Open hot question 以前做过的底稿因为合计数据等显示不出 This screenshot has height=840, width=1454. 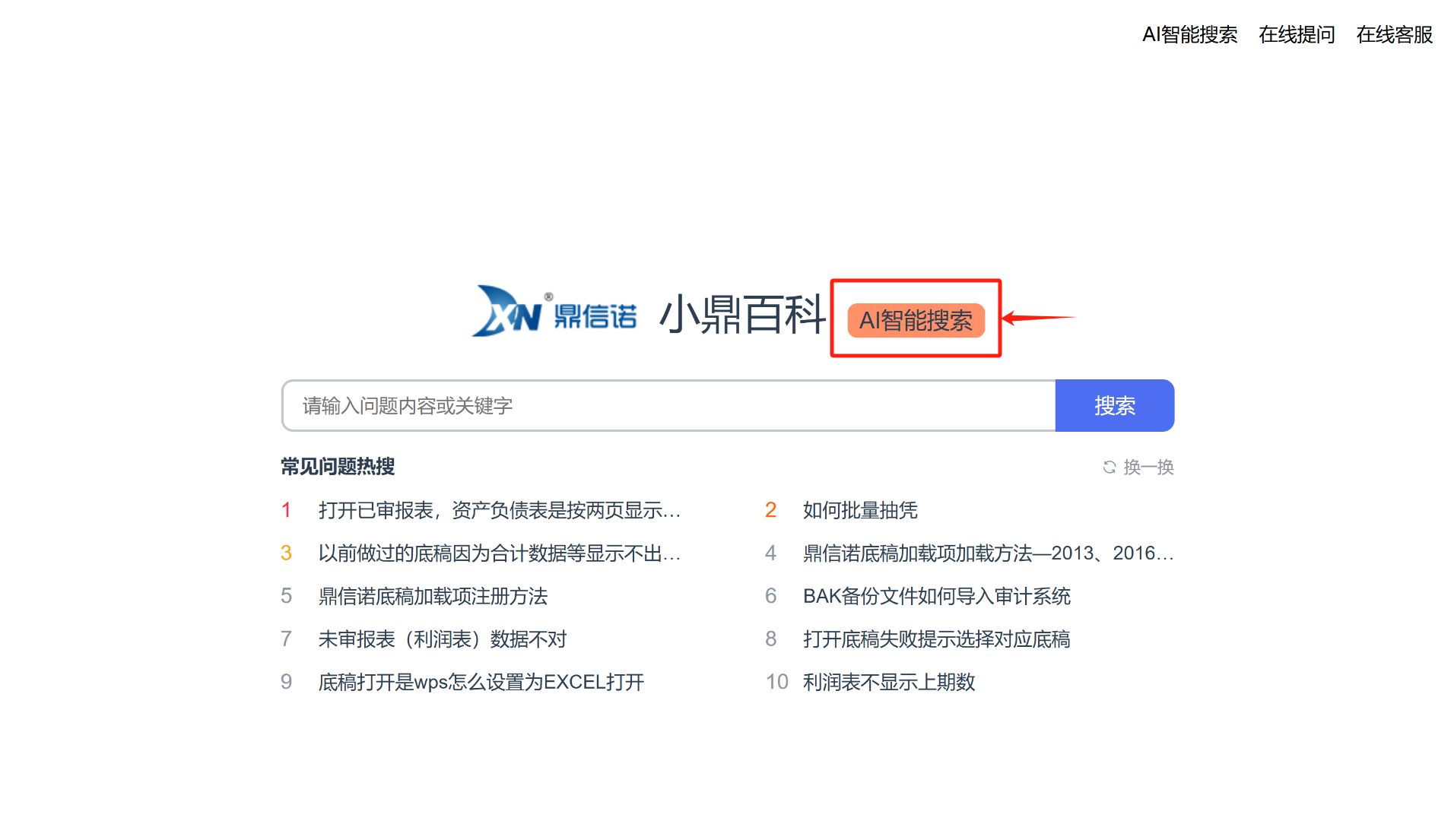pos(499,553)
